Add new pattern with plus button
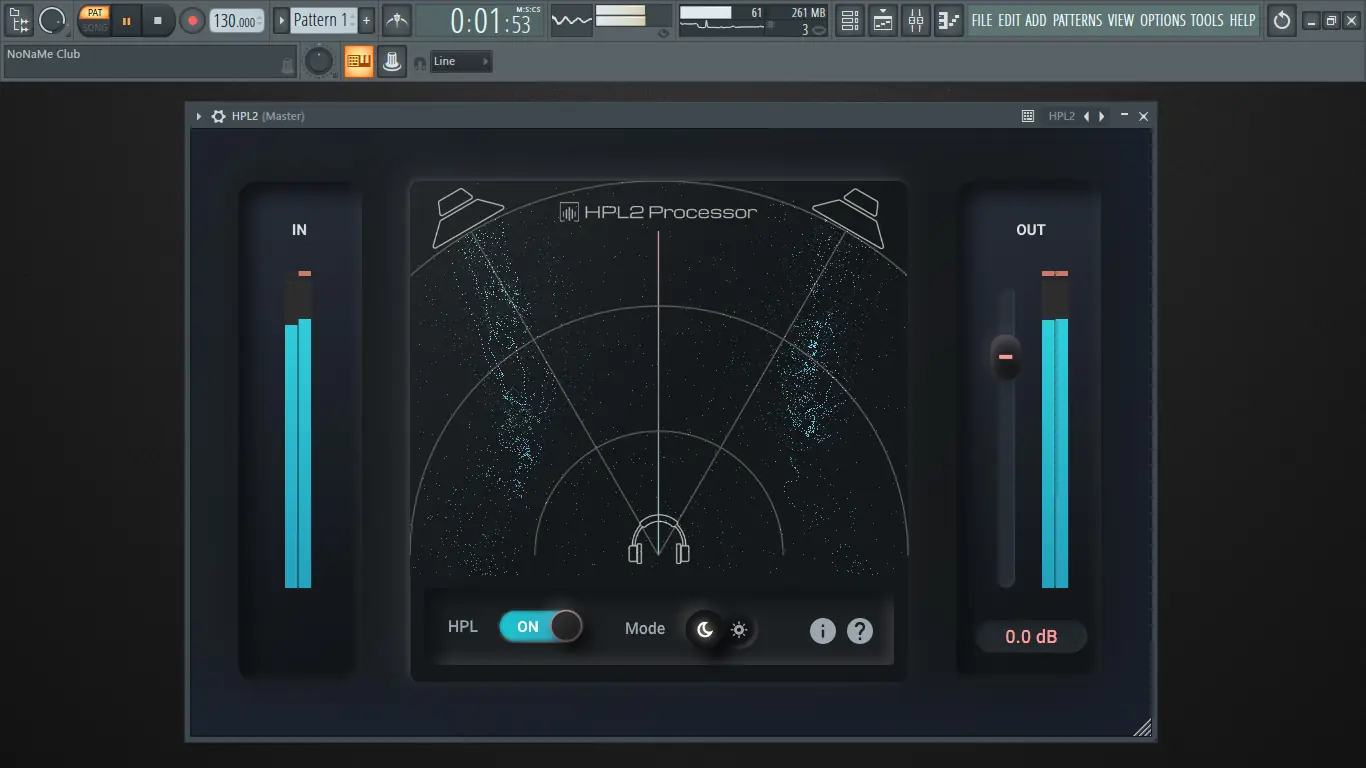This screenshot has width=1366, height=768. coord(367,20)
